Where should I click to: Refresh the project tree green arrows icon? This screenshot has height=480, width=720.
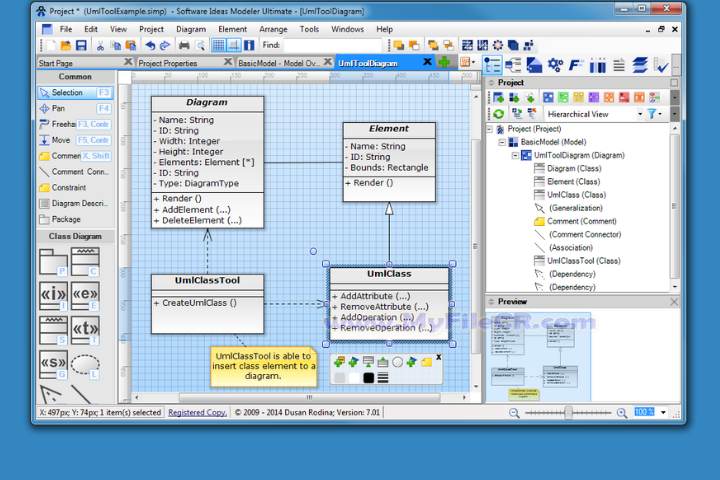[x=499, y=113]
